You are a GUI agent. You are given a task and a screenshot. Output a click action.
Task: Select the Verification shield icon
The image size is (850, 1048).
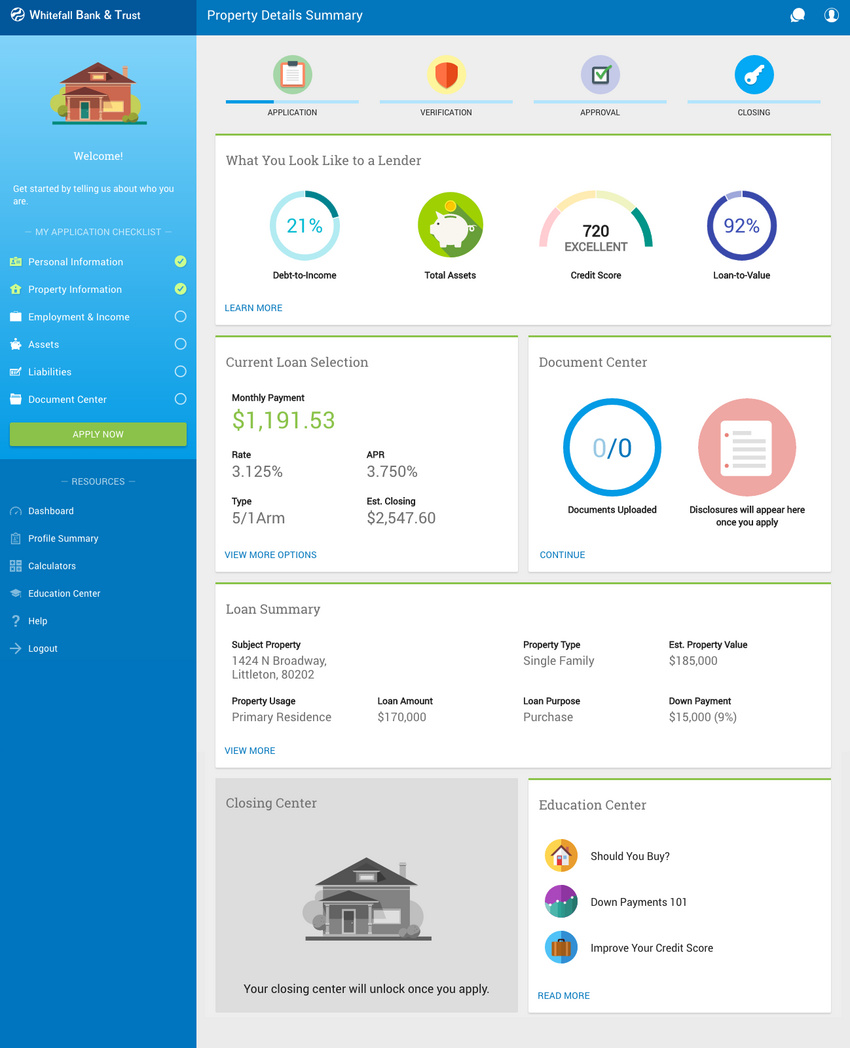click(446, 75)
